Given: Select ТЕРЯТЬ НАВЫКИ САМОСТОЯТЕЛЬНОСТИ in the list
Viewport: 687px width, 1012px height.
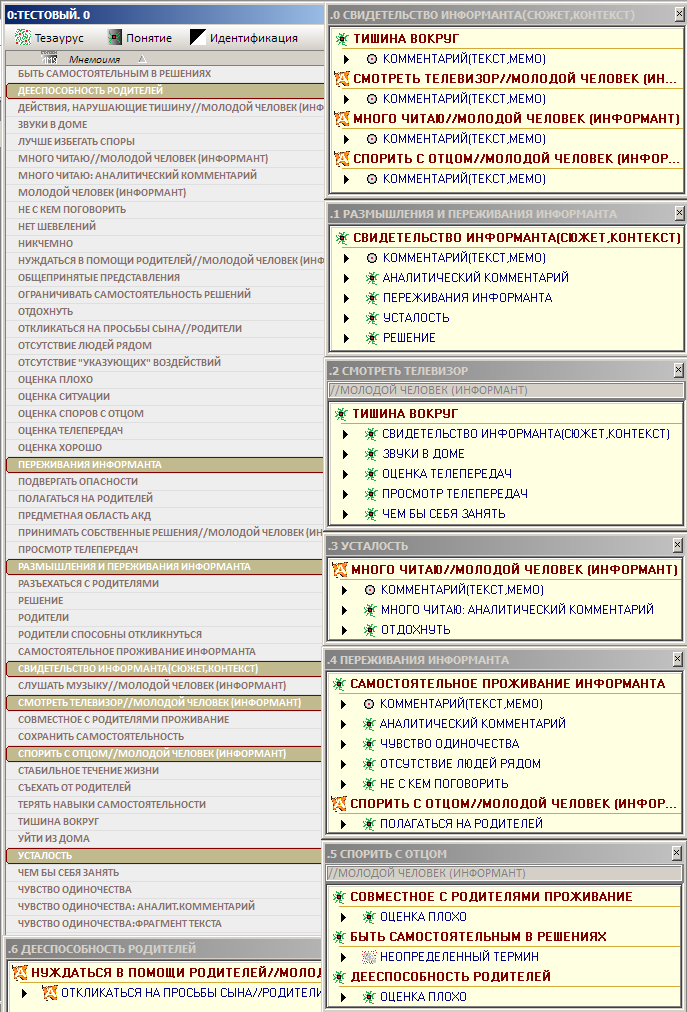Looking at the screenshot, I should (165, 804).
